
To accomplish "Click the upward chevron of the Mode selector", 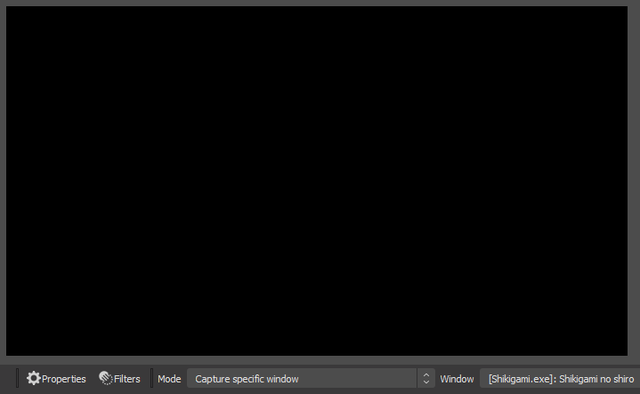I will click(426, 374).
